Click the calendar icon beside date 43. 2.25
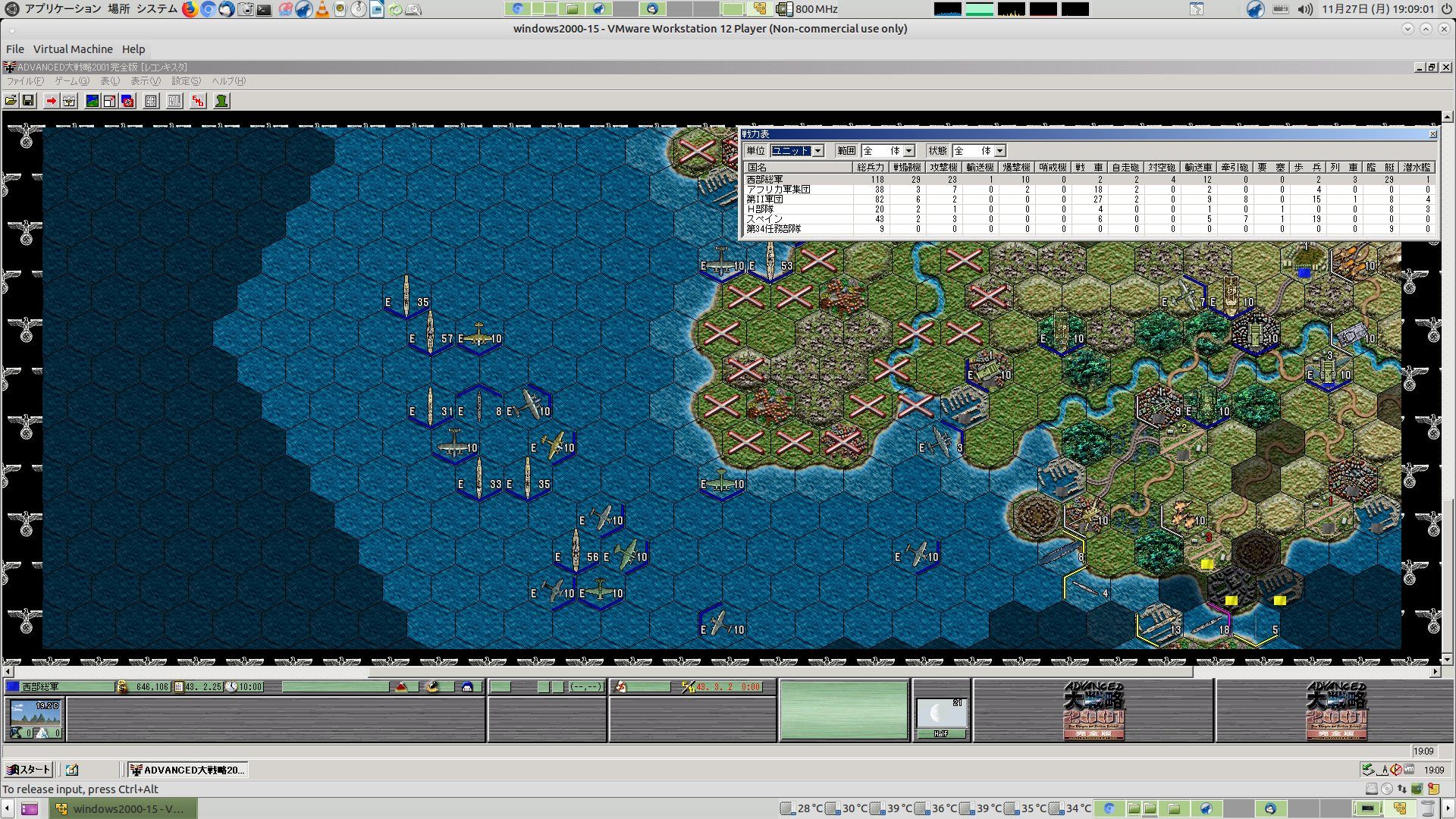The width and height of the screenshot is (1456, 819). pyautogui.click(x=179, y=687)
